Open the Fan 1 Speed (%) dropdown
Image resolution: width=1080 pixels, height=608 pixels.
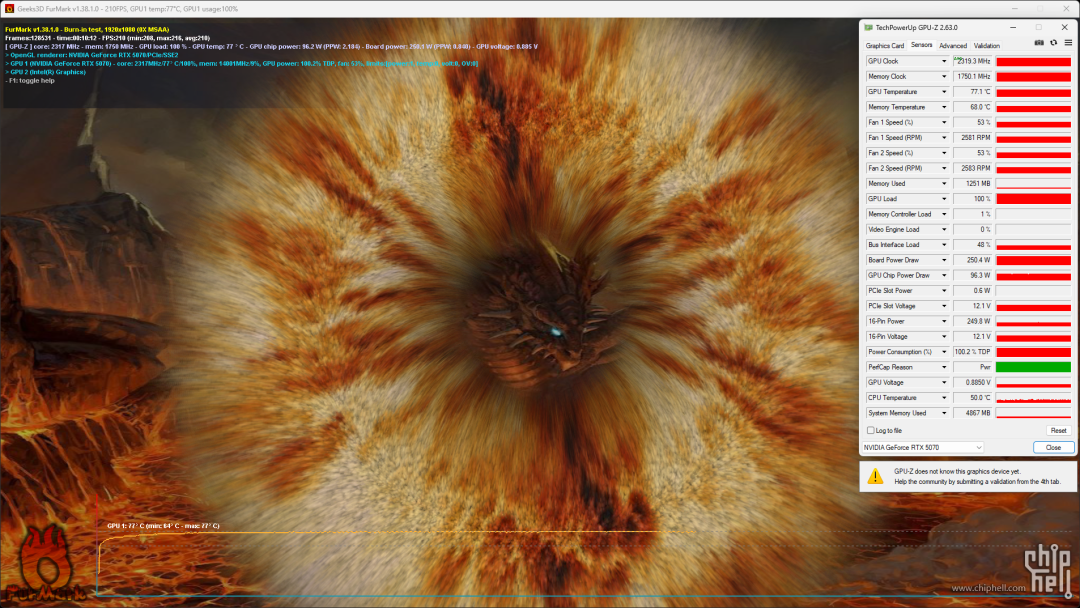(944, 123)
